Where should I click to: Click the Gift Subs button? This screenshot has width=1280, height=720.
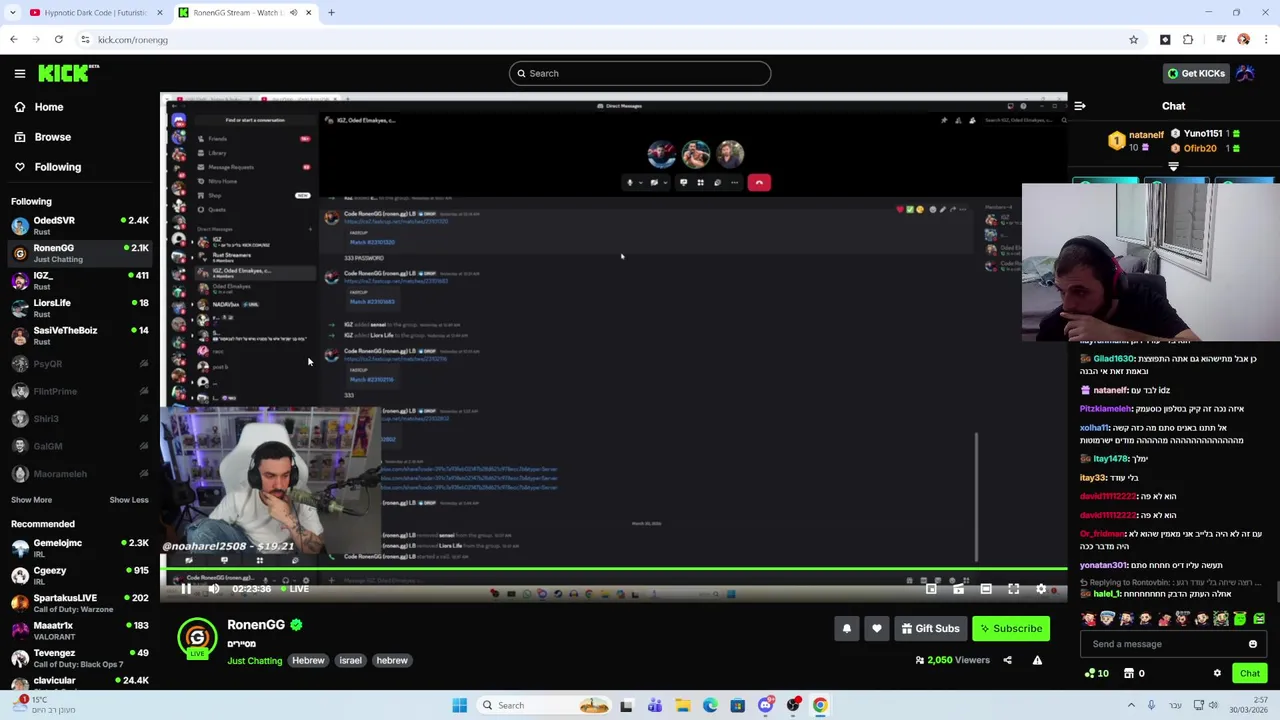(x=930, y=628)
